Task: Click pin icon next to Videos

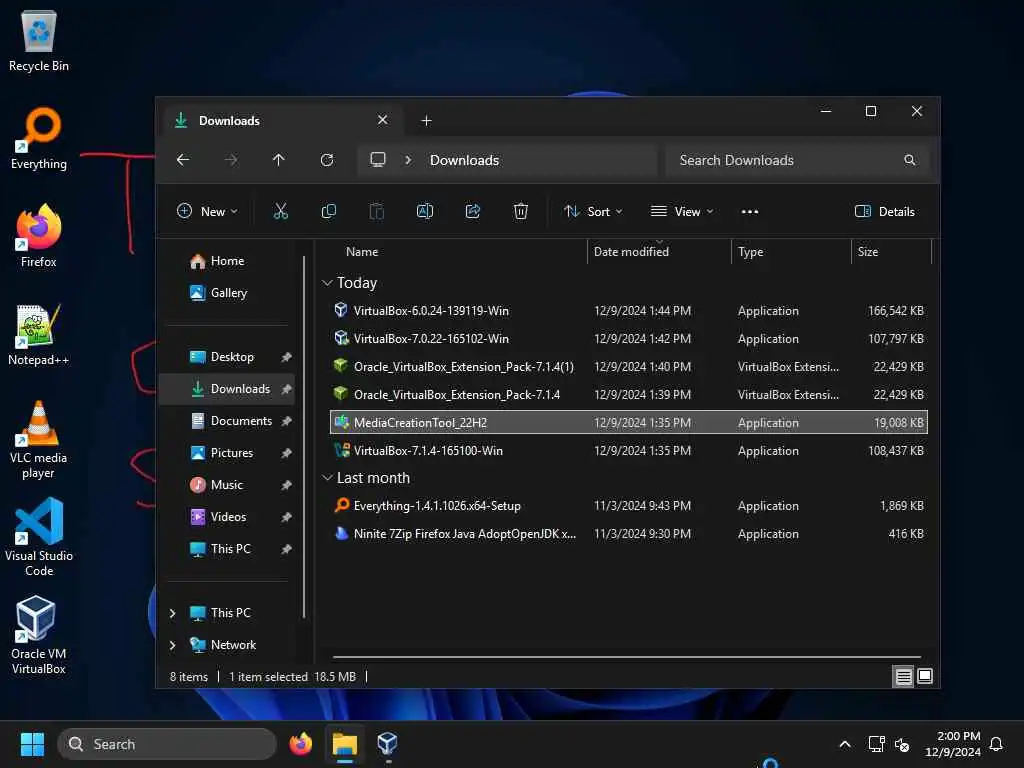Action: pyautogui.click(x=286, y=517)
